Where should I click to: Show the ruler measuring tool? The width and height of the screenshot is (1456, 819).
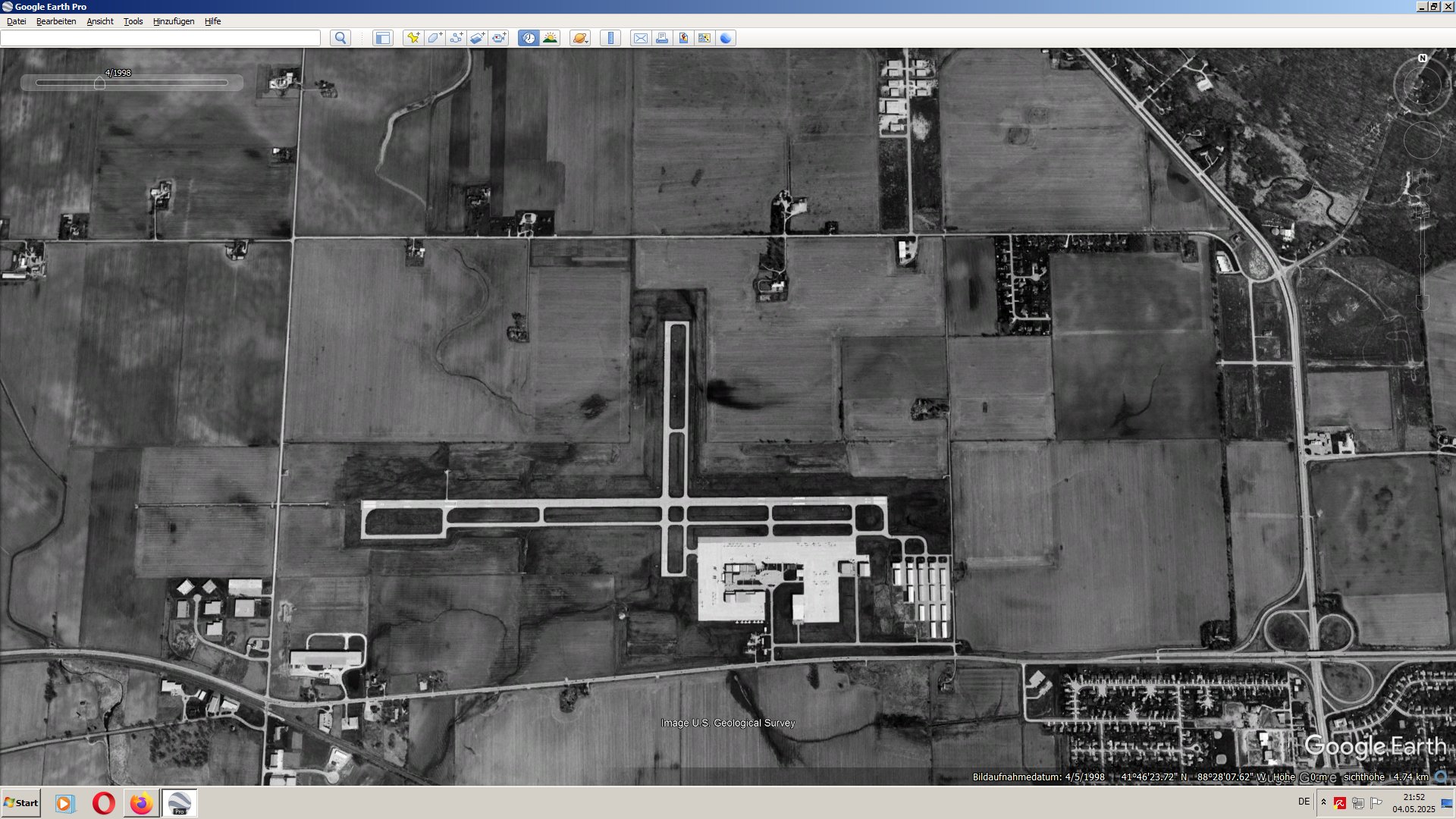point(610,38)
